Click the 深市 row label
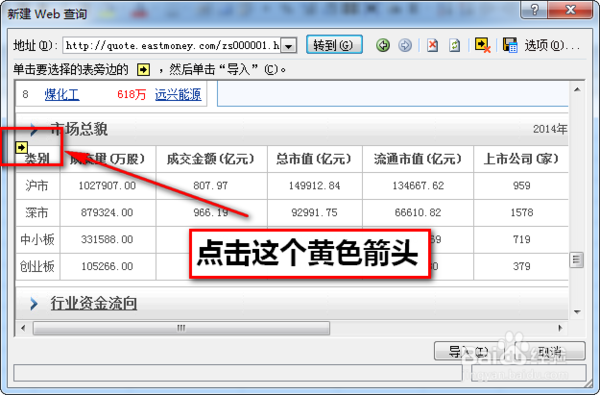Screen dimensions: 600x395 coord(37,212)
